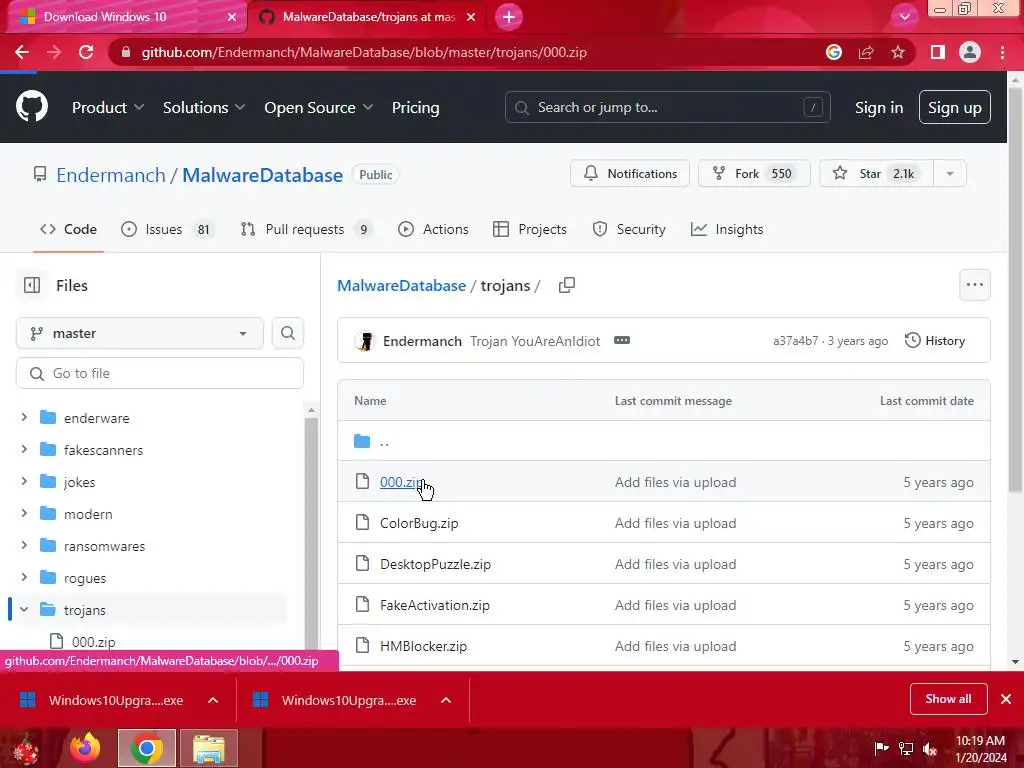Search files with magnifier button
Image resolution: width=1024 pixels, height=768 pixels.
click(288, 333)
